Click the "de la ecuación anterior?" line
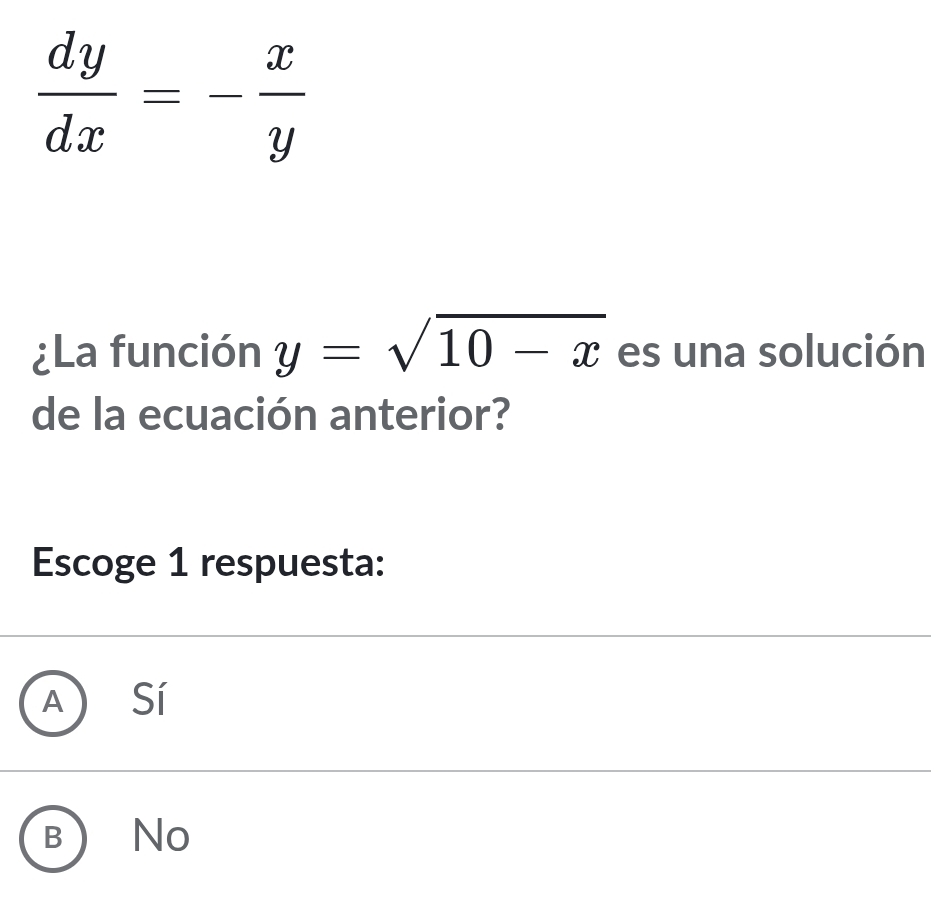951x899 pixels. (x=266, y=414)
